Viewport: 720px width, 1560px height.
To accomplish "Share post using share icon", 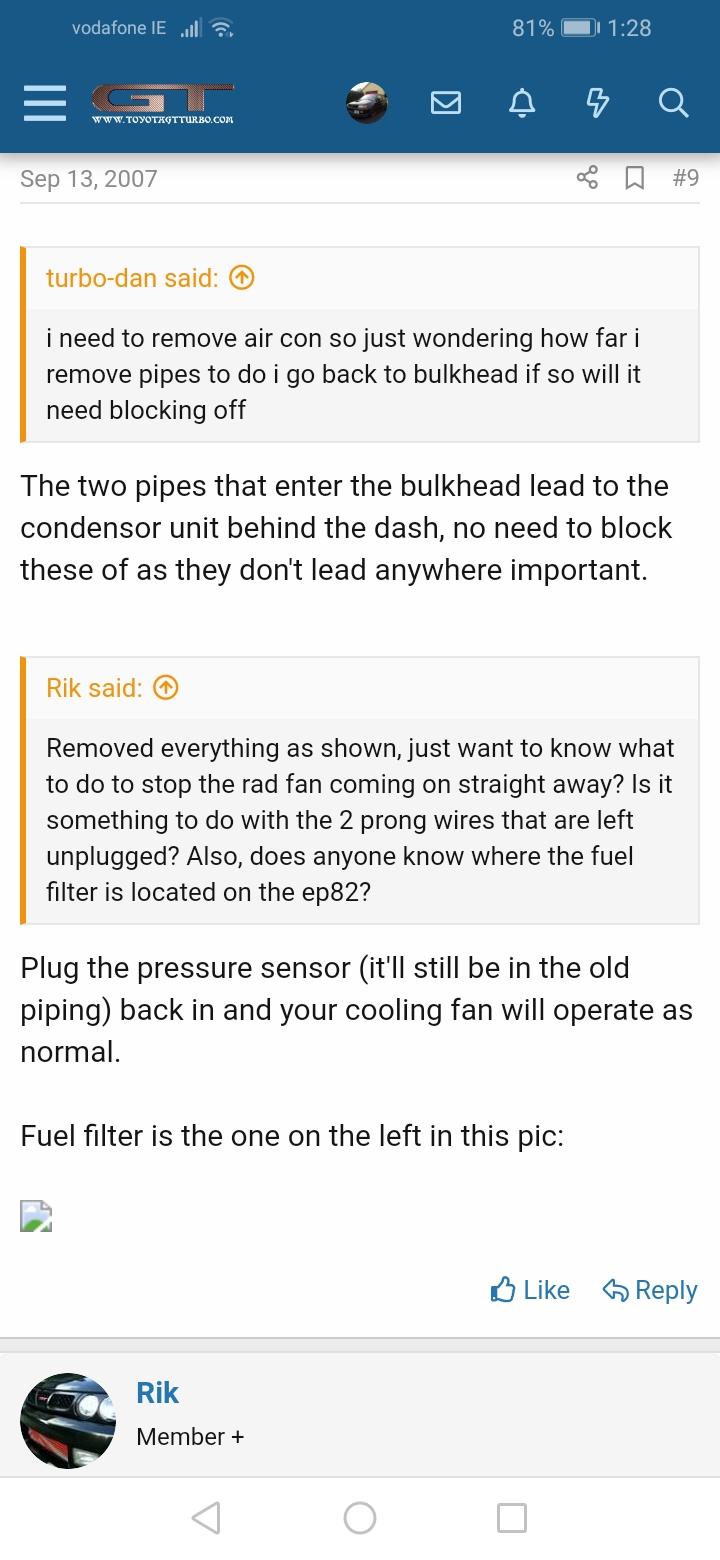I will tap(587, 178).
